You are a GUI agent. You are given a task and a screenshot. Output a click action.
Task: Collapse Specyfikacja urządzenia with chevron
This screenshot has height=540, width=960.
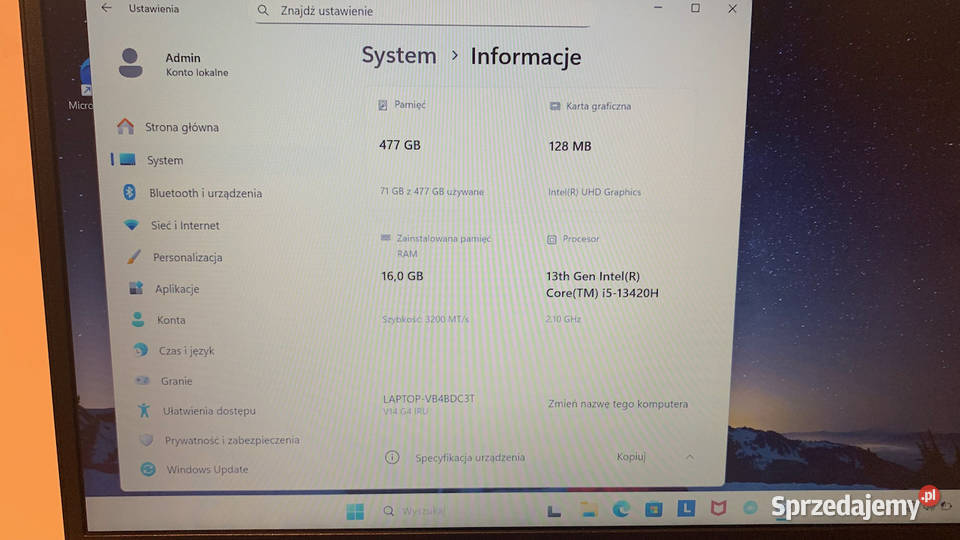pyautogui.click(x=690, y=457)
